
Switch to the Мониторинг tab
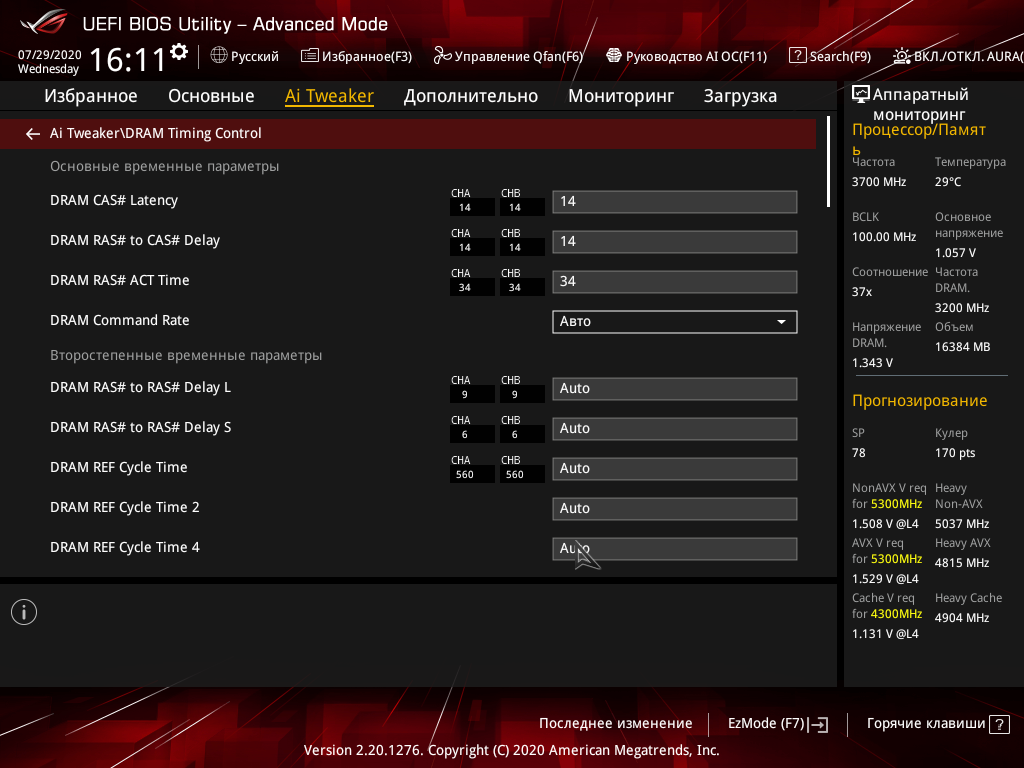(620, 96)
